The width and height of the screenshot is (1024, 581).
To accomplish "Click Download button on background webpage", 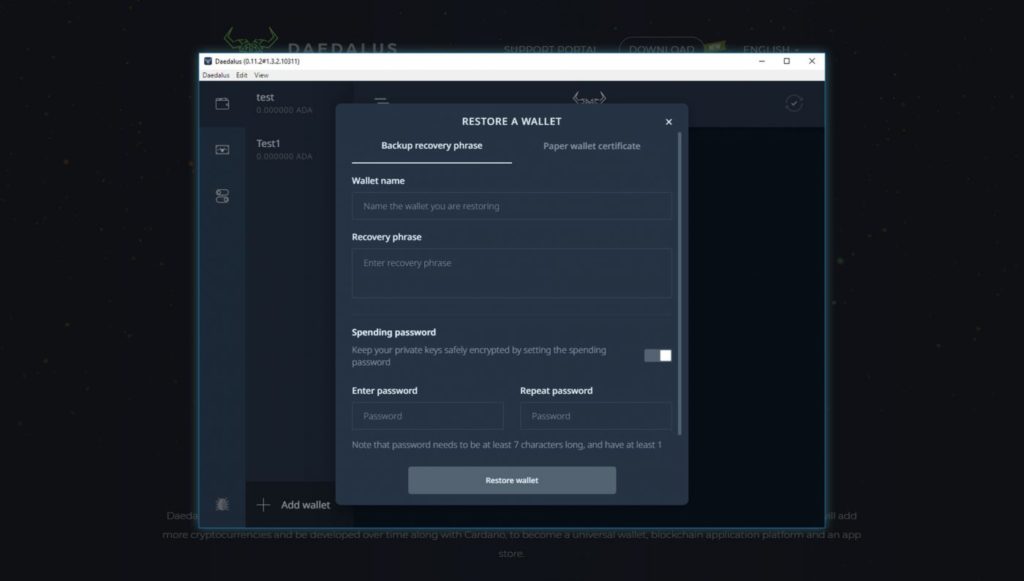I will 662,49.
